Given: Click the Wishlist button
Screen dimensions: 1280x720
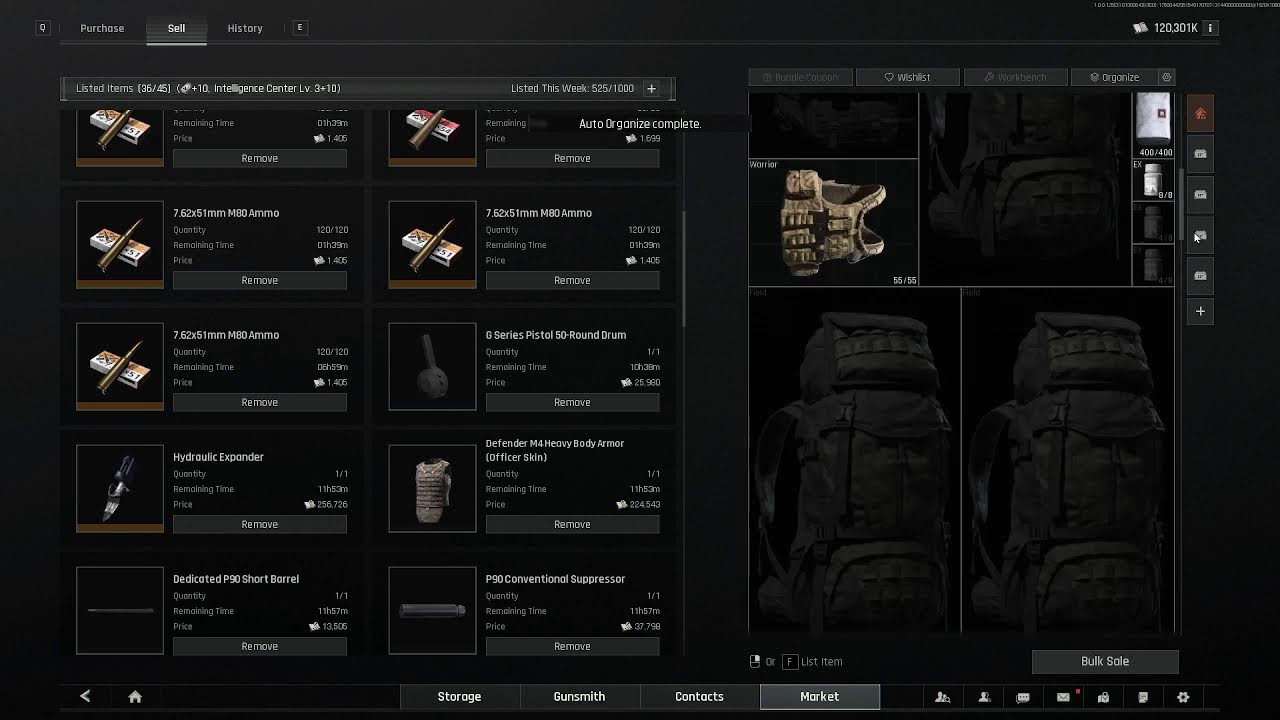Looking at the screenshot, I should click(907, 77).
